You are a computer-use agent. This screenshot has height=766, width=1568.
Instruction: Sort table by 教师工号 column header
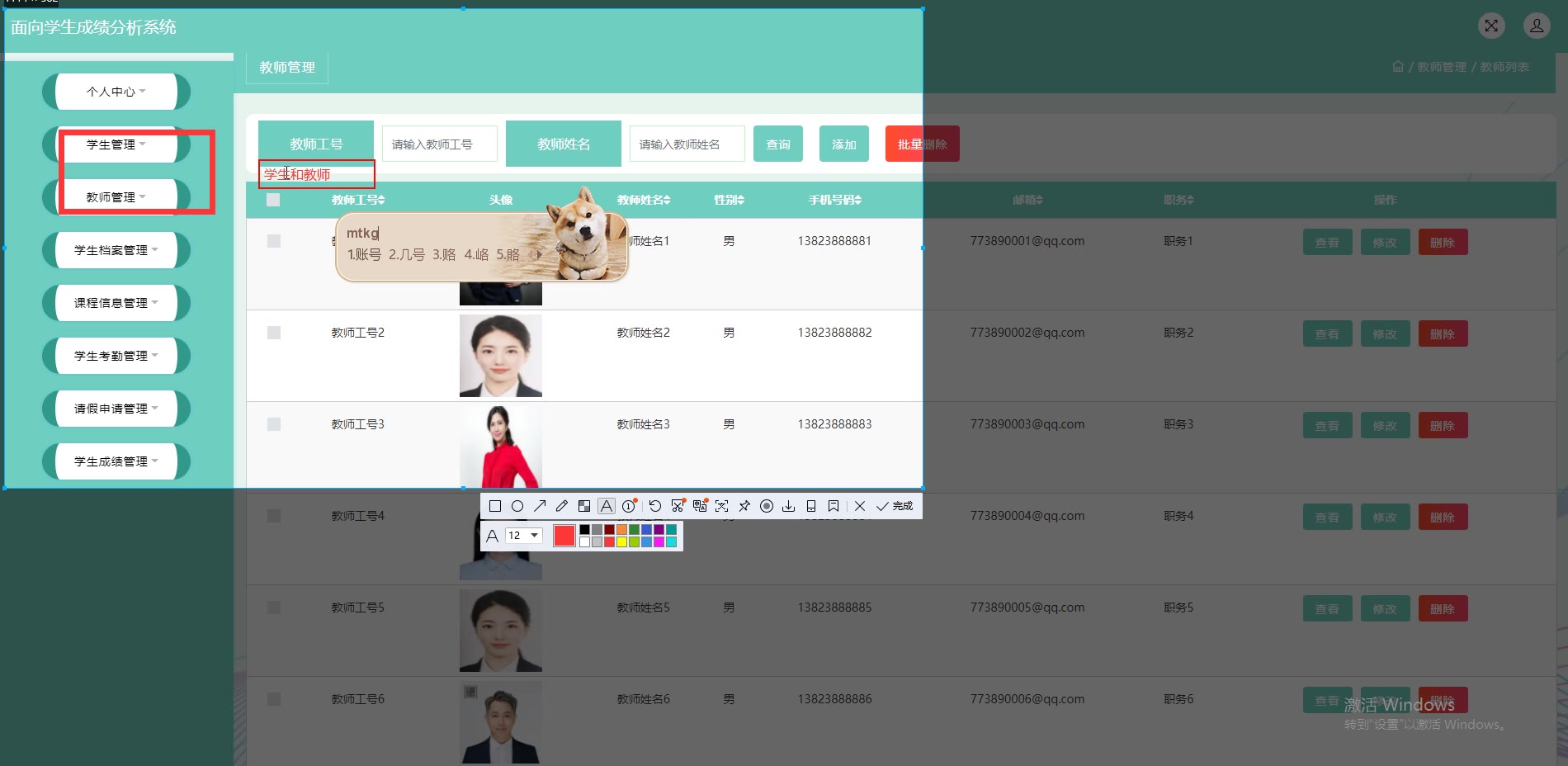(x=358, y=200)
